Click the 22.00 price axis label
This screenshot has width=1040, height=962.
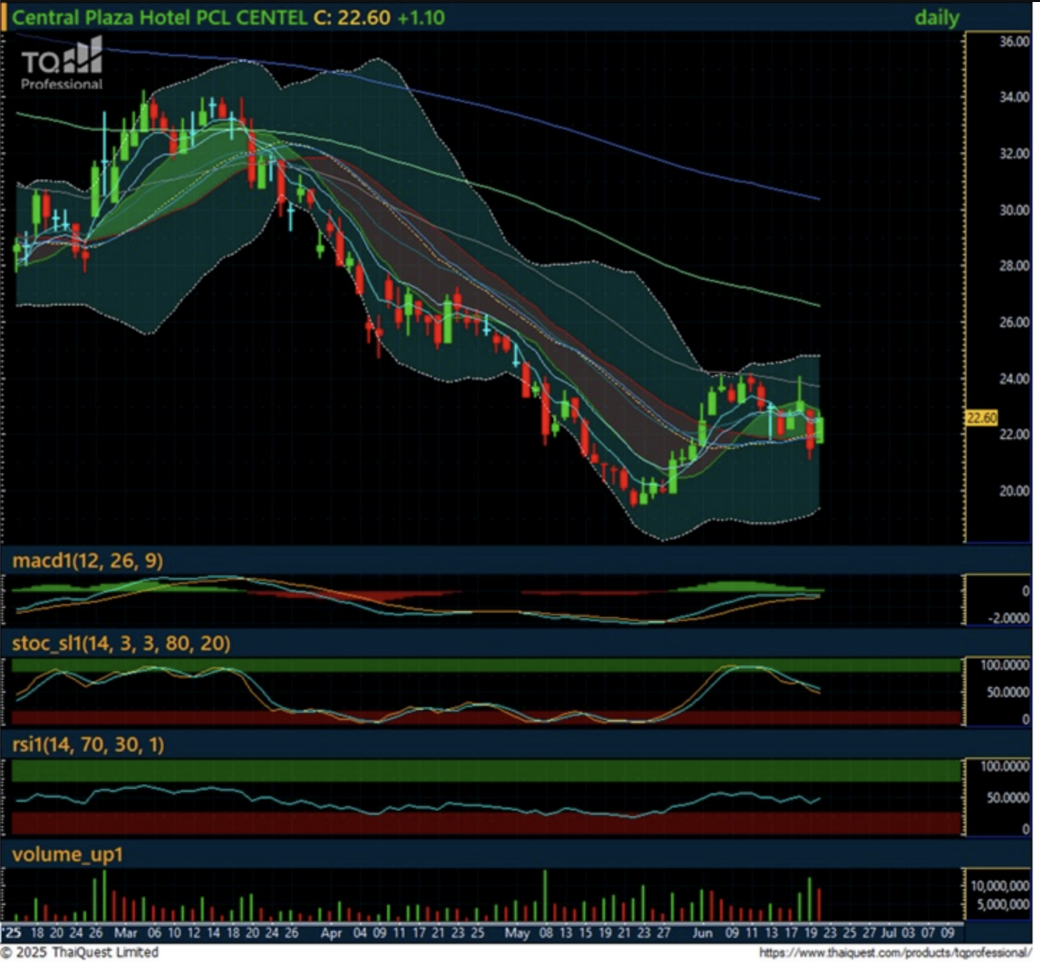point(1014,434)
